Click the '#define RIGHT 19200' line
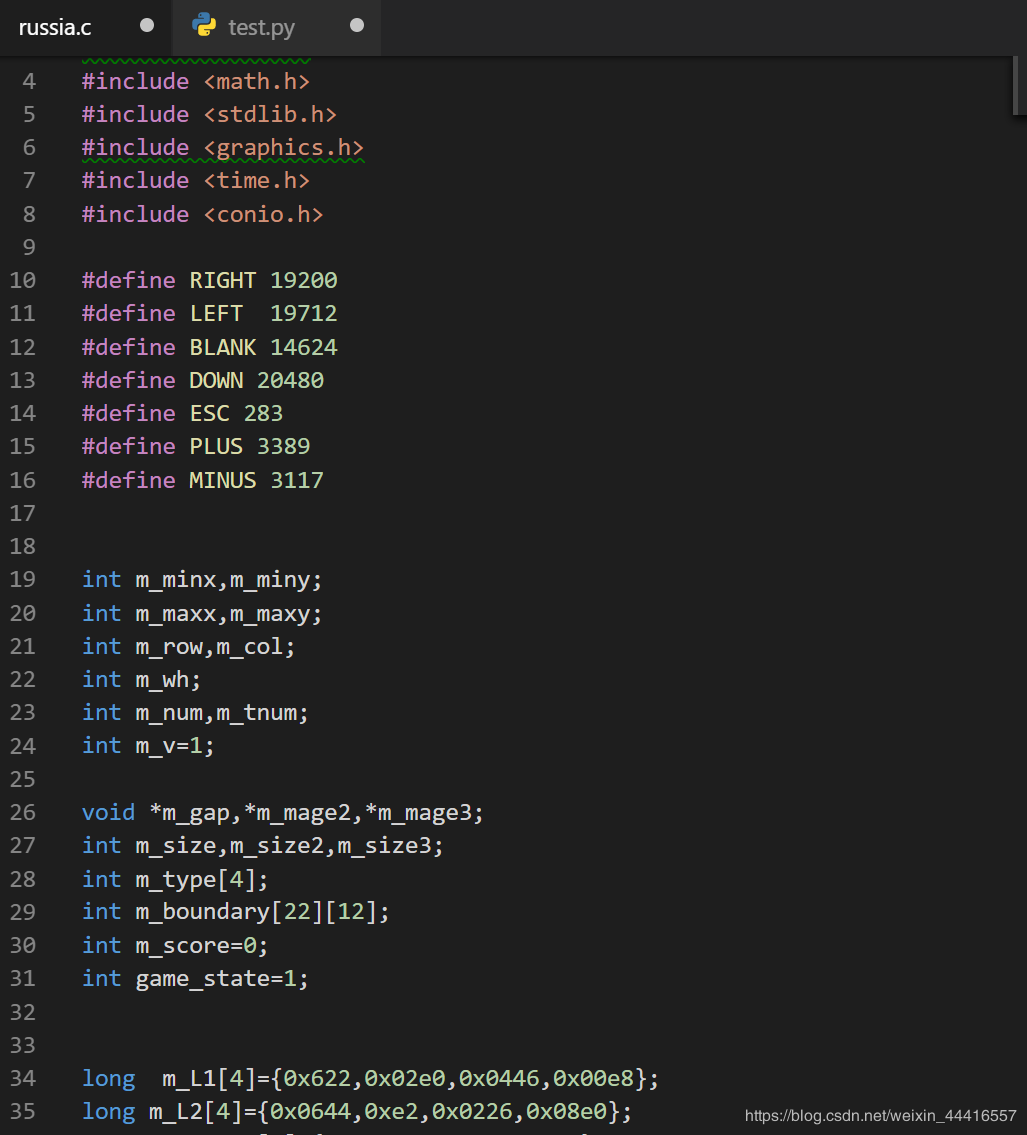The image size is (1027, 1135). click(209, 280)
